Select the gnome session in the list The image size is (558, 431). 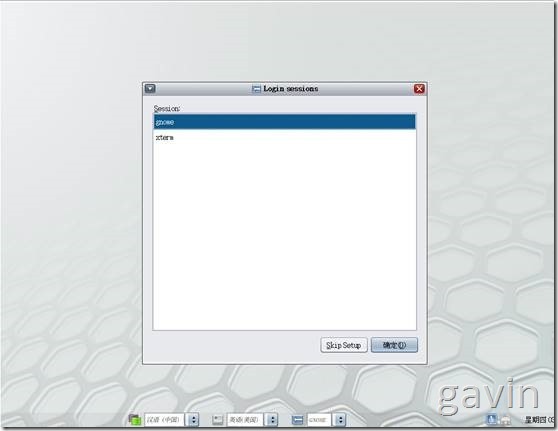(x=284, y=122)
